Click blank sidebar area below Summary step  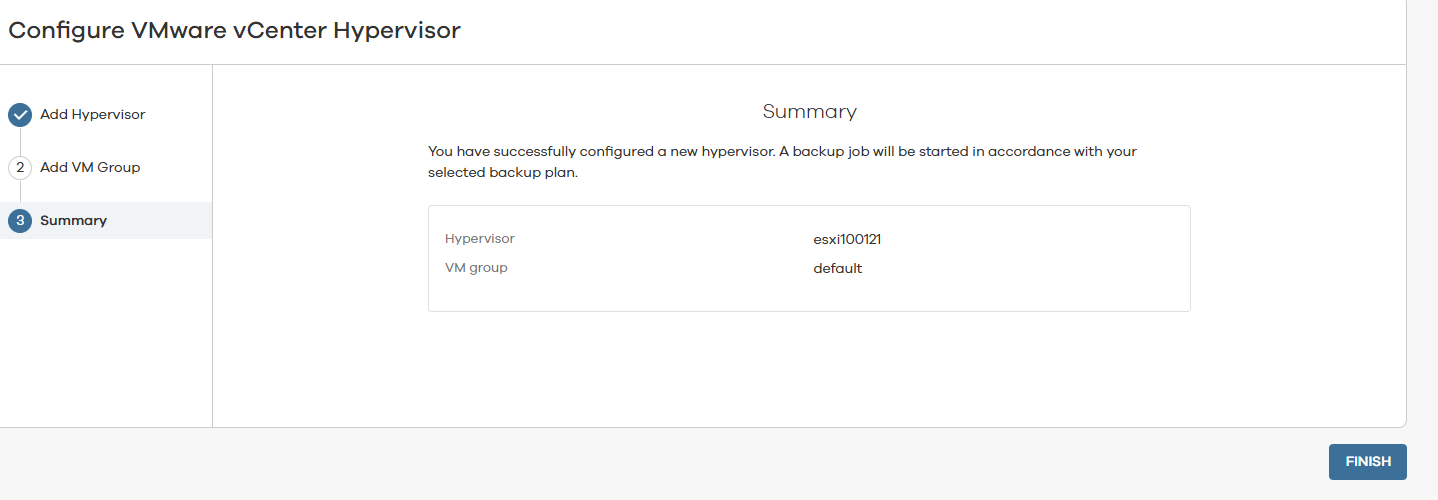click(105, 330)
